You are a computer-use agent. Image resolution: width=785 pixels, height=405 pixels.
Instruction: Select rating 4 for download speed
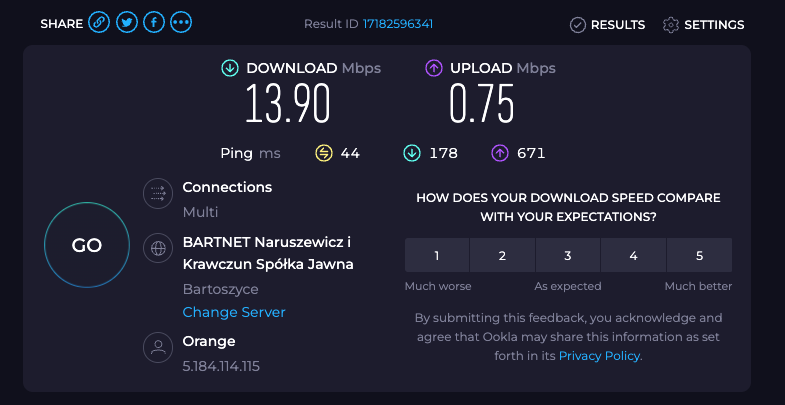tap(633, 255)
